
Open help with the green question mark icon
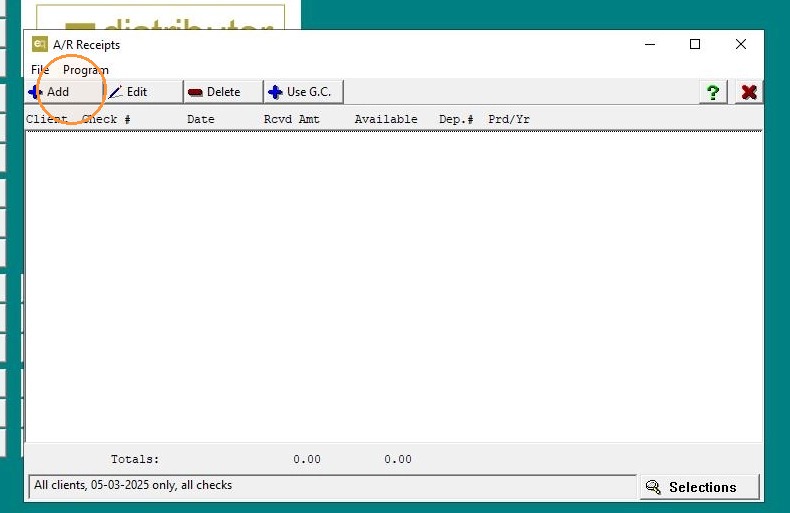pos(713,92)
